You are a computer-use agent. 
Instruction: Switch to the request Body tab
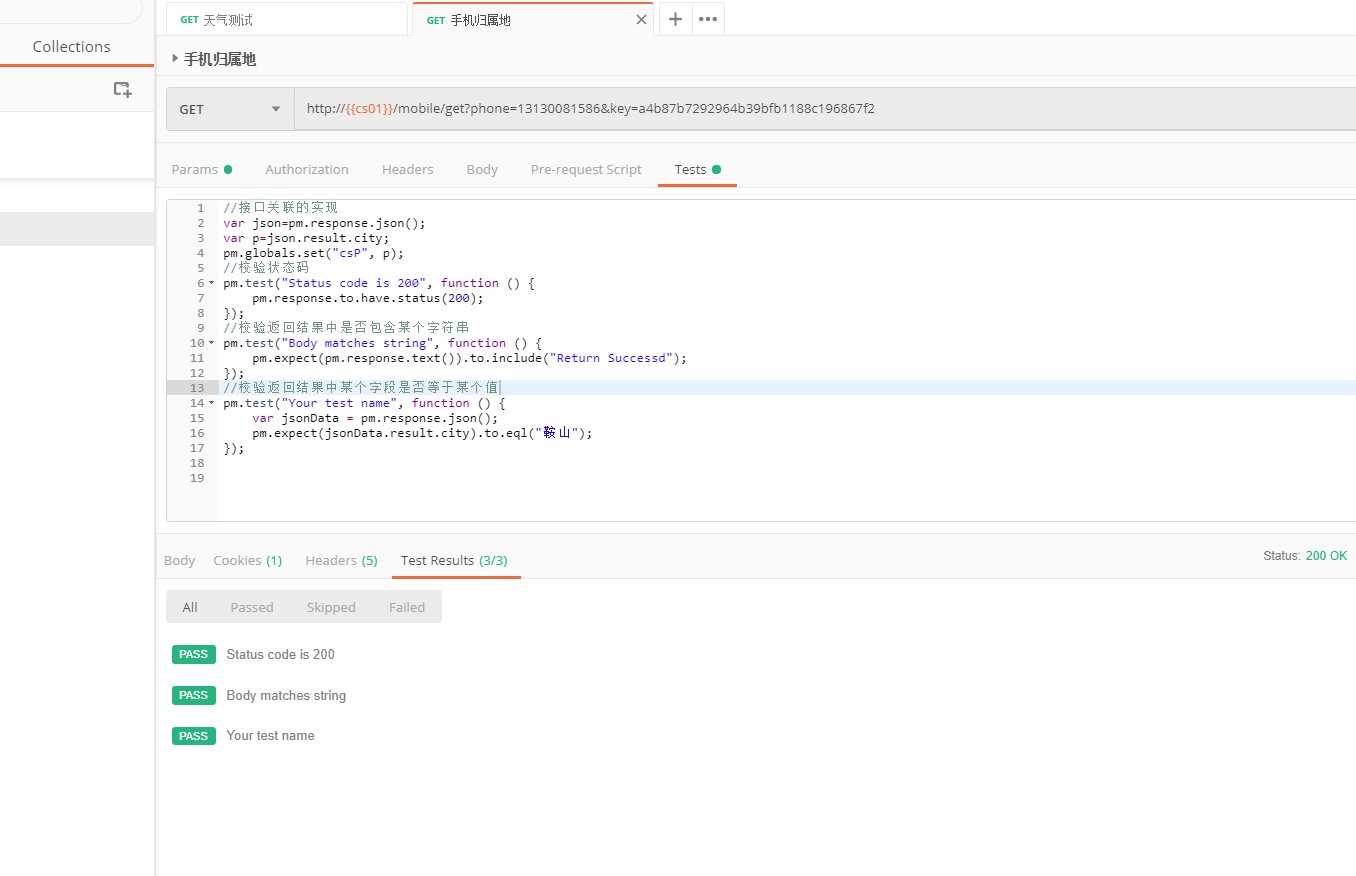coord(482,169)
